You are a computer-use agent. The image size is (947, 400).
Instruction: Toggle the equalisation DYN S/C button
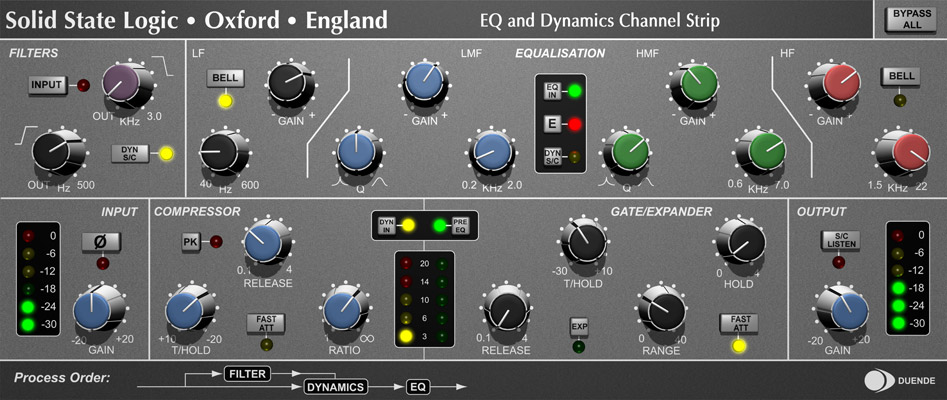click(552, 157)
